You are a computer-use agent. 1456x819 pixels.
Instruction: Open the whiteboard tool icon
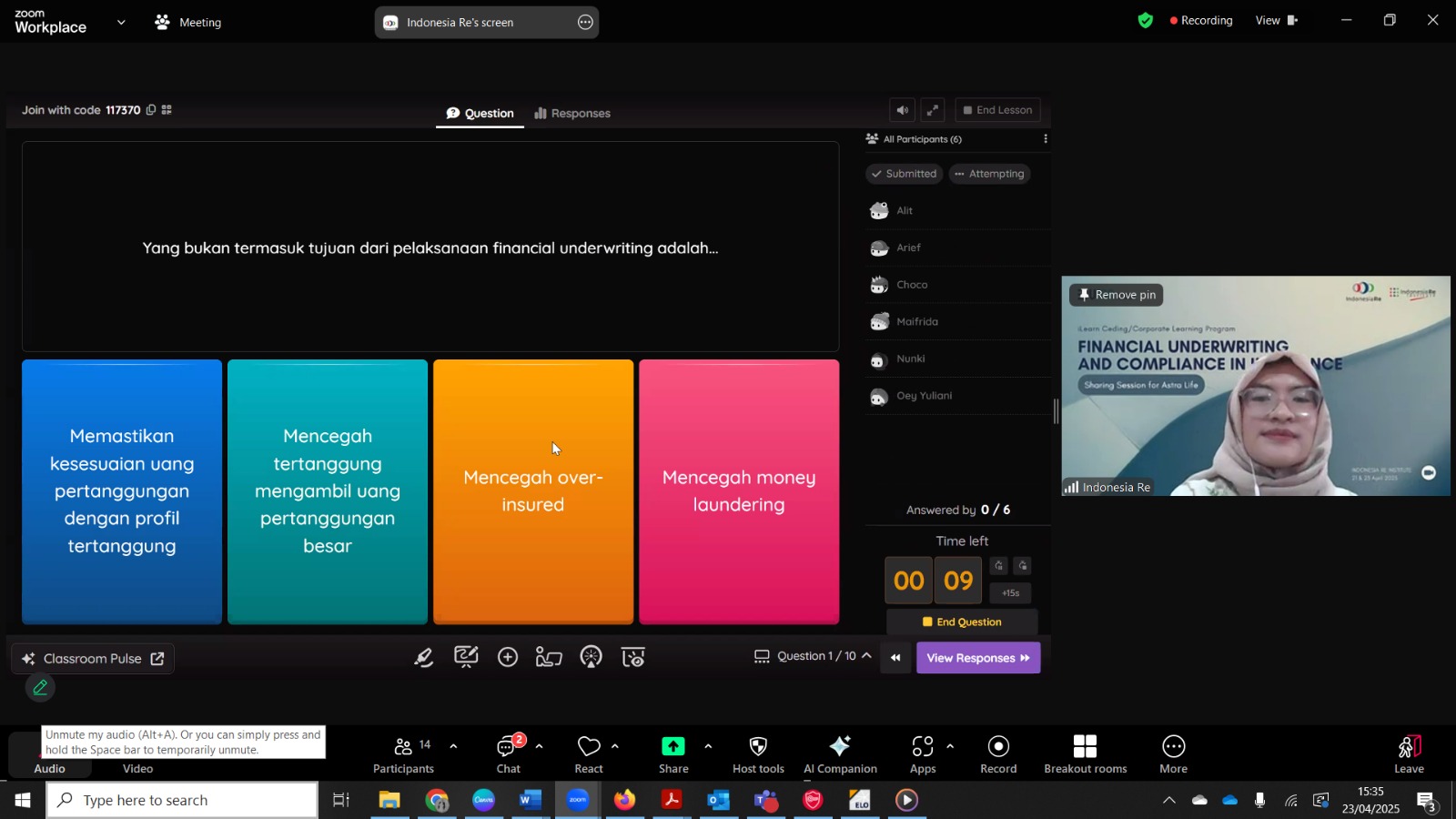pos(466,657)
